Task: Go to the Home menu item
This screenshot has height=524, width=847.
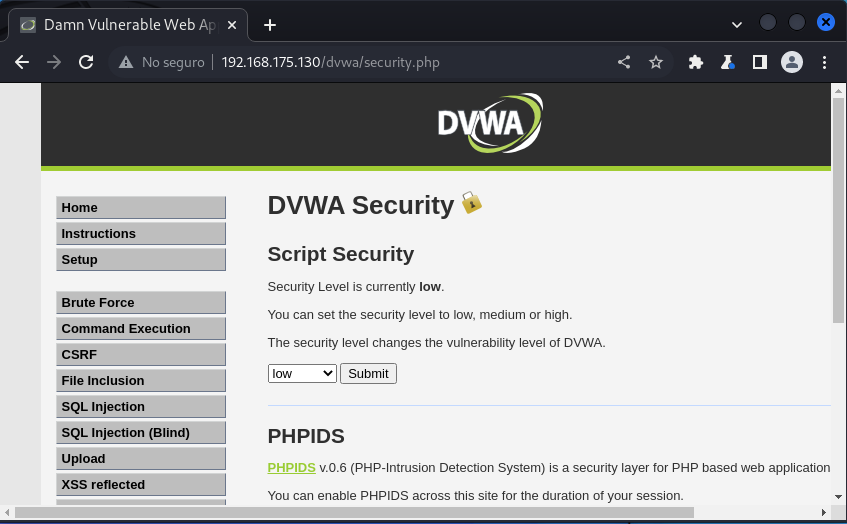Action: pyautogui.click(x=141, y=207)
